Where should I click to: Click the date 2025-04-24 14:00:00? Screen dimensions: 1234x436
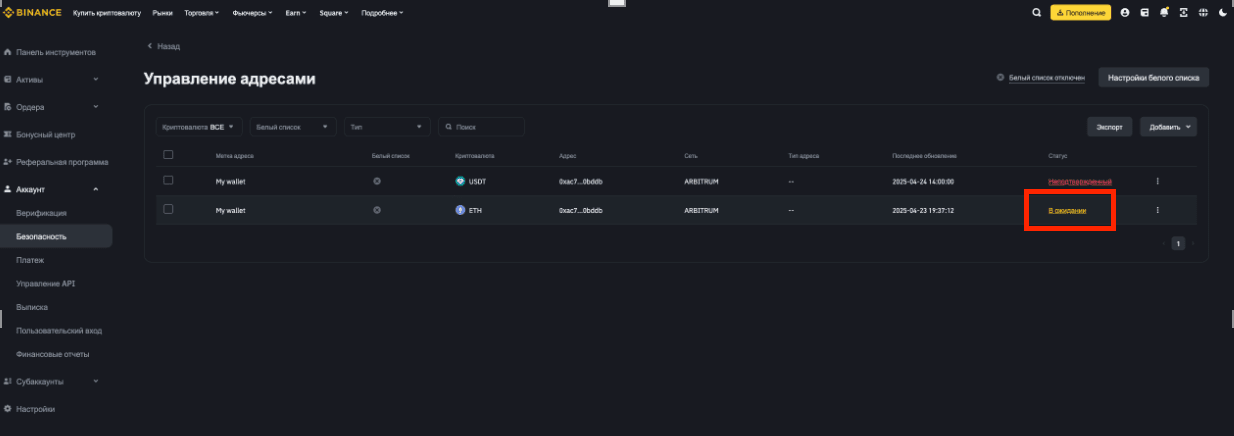pyautogui.click(x=923, y=181)
